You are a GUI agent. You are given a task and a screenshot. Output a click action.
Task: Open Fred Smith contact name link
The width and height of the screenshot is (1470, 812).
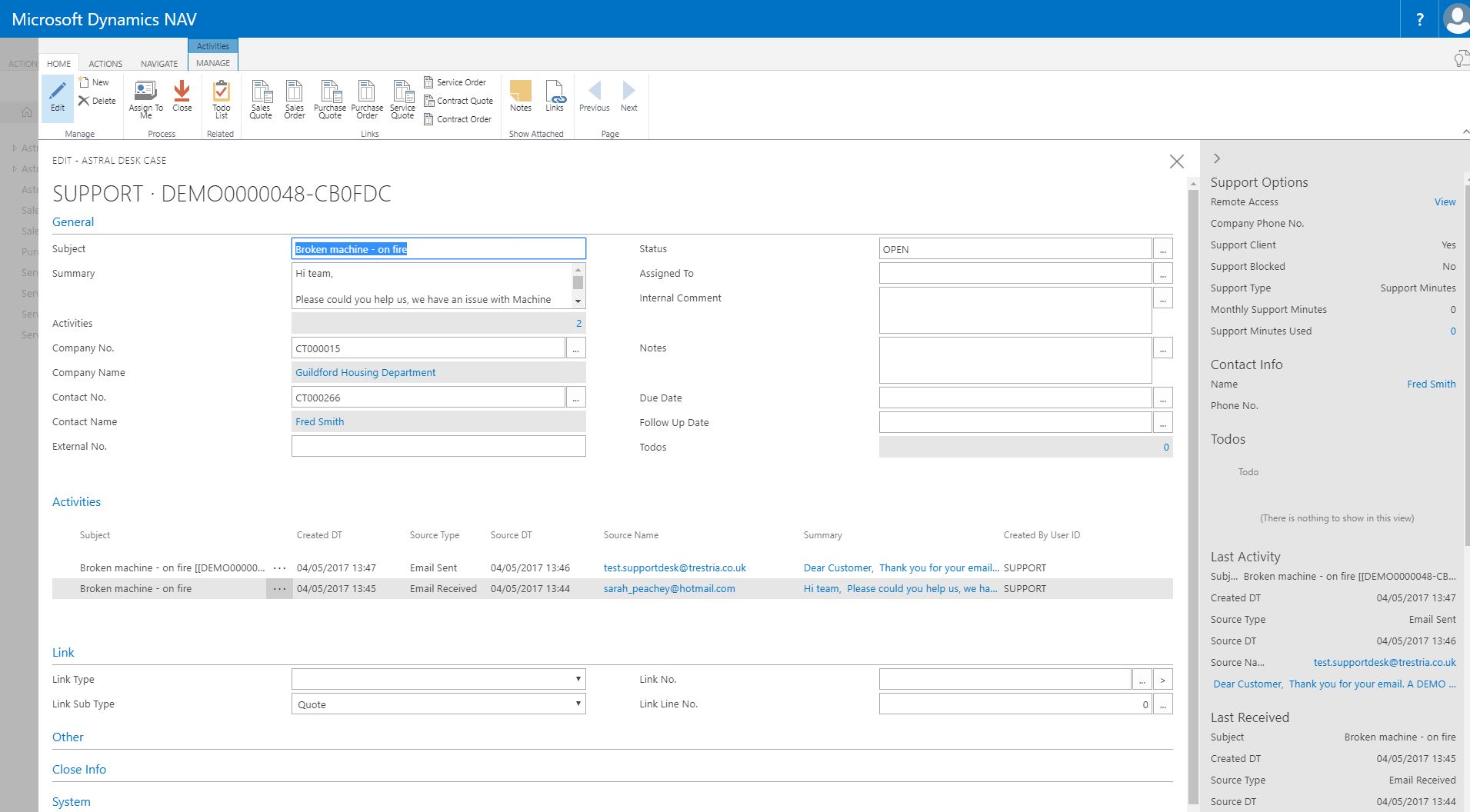320,421
